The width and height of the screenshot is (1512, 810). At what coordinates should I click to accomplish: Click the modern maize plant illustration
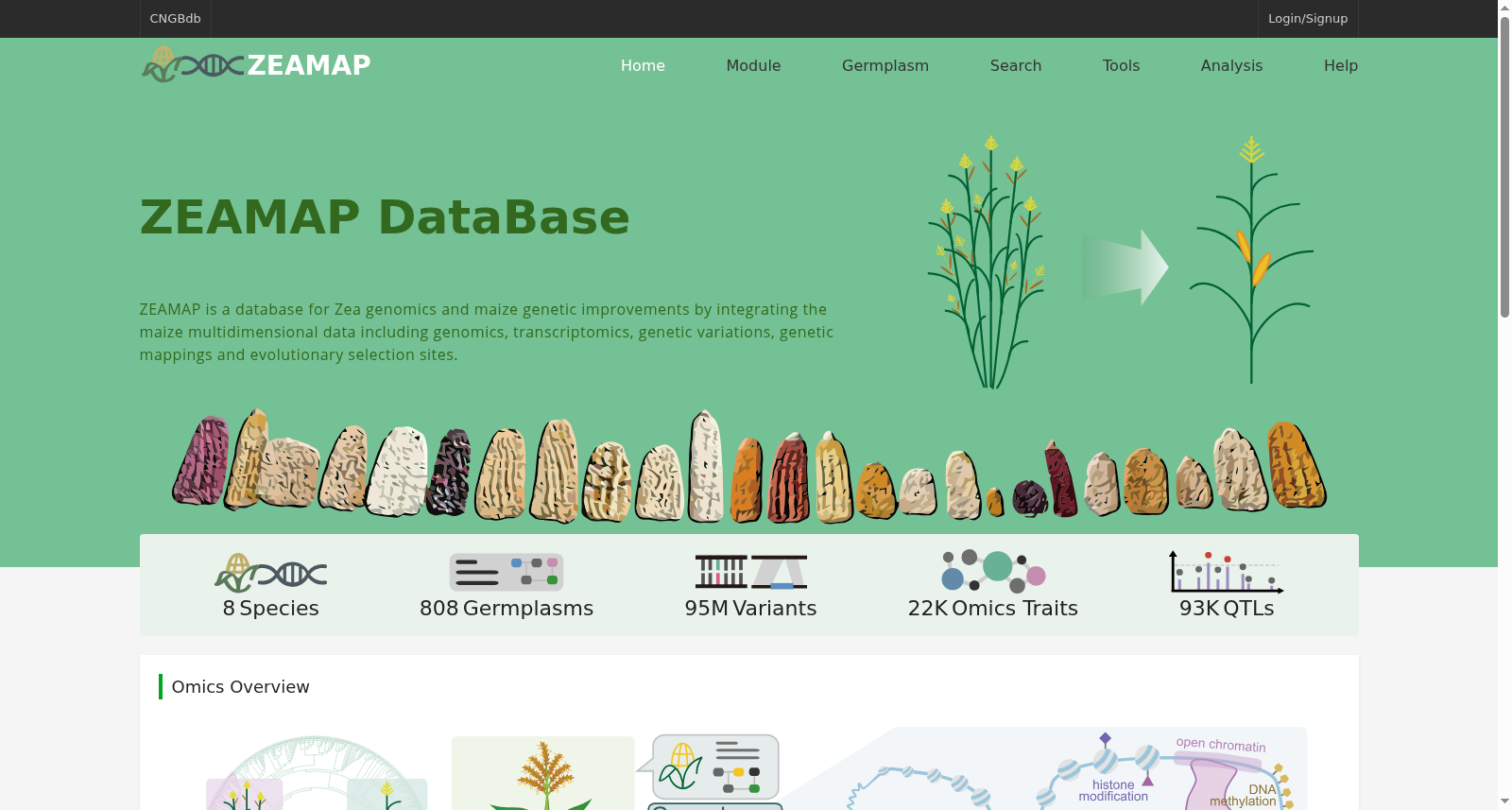pos(1251,260)
